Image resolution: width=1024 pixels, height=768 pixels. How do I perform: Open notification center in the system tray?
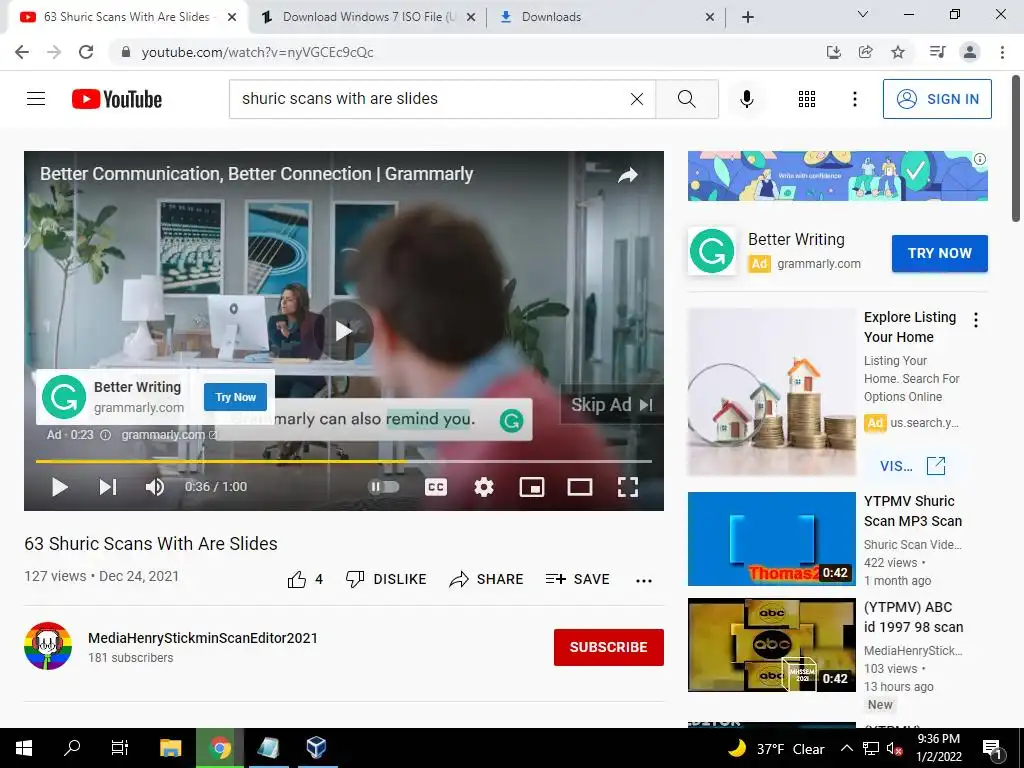tap(991, 748)
